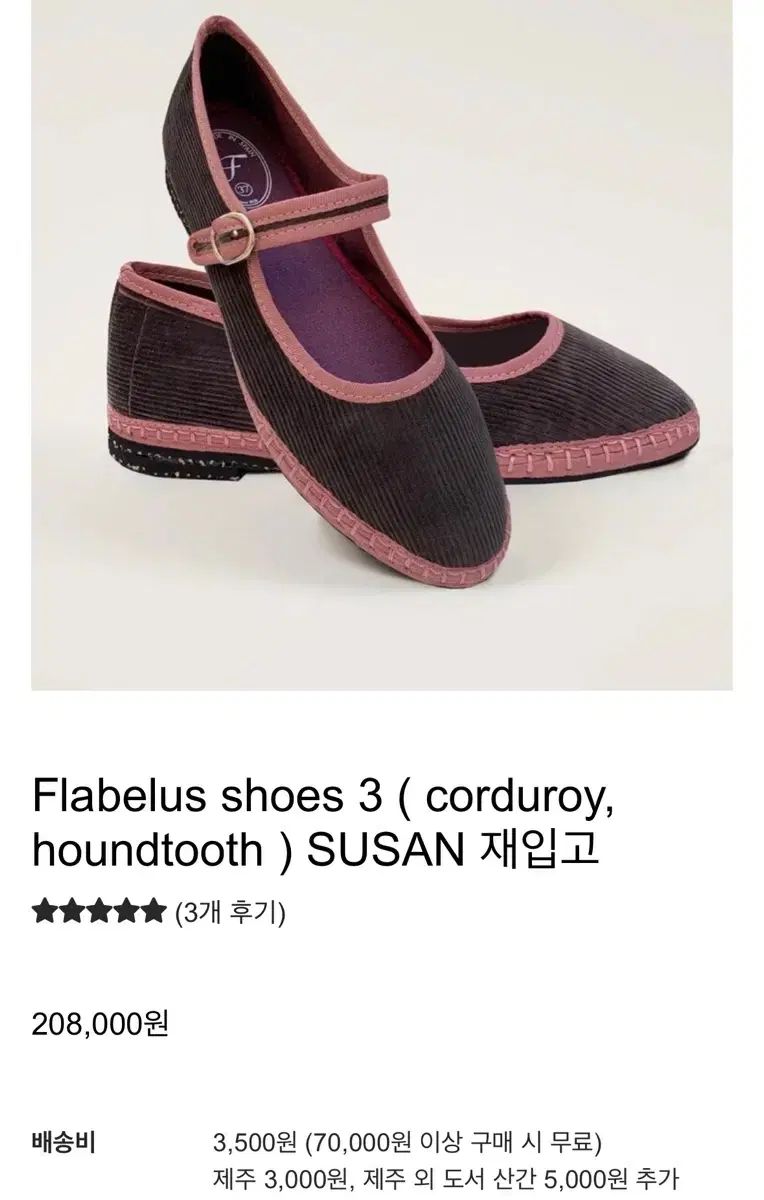Tap the SUSAN 재입고 text in title

pos(453,850)
